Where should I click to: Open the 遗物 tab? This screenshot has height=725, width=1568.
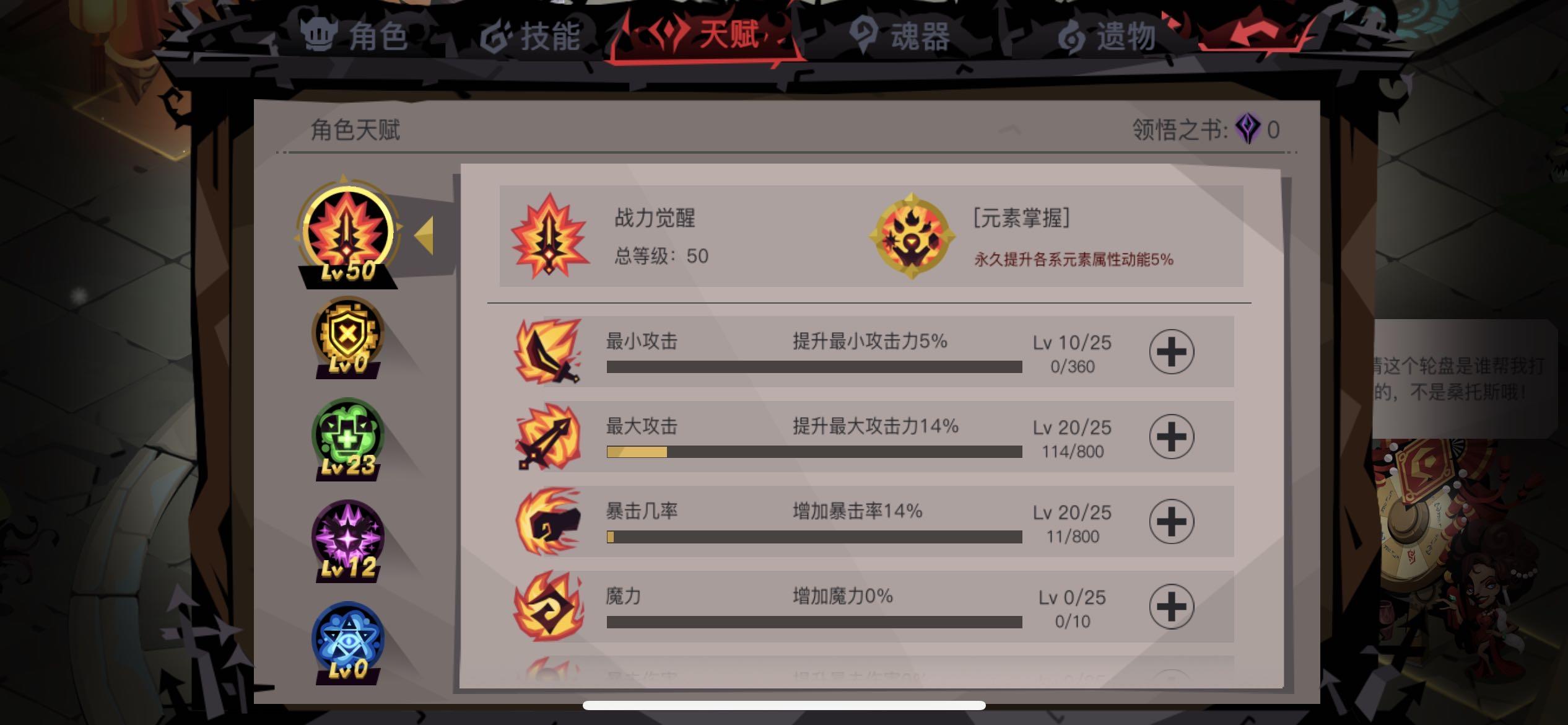coord(1107,35)
